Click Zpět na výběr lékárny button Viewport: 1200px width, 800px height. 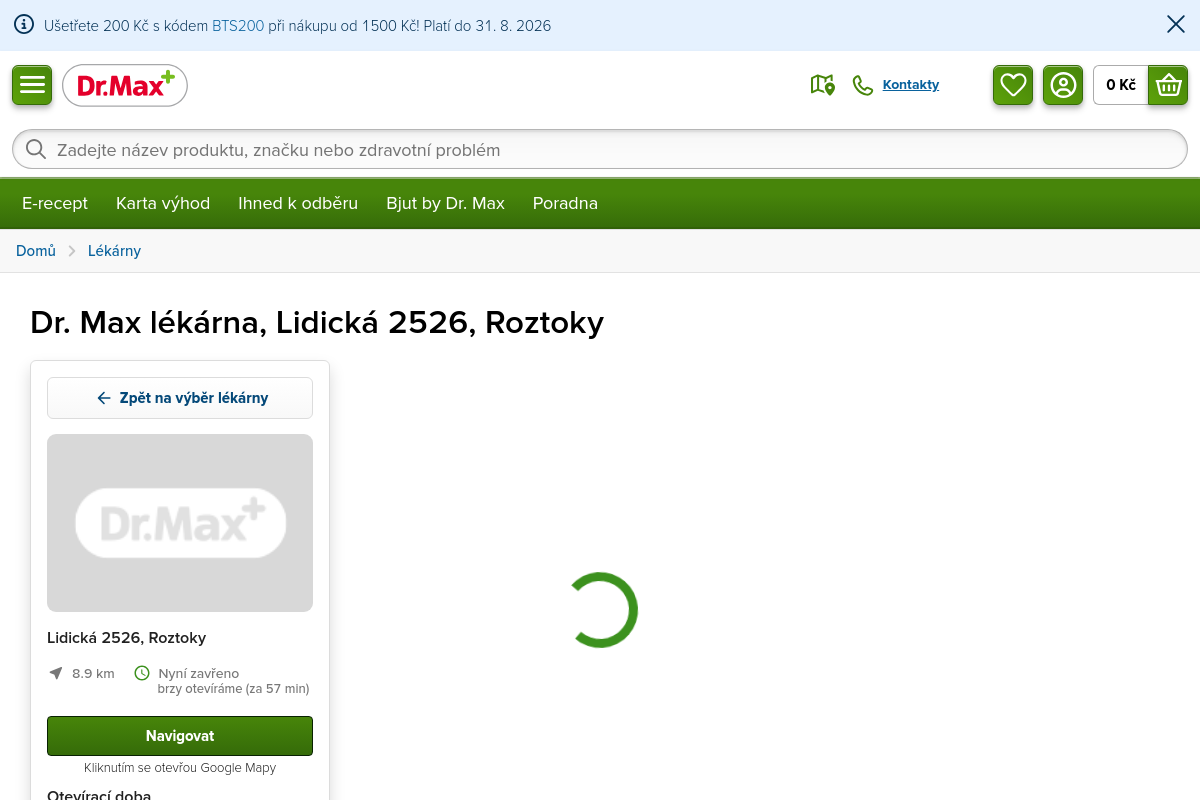180,398
